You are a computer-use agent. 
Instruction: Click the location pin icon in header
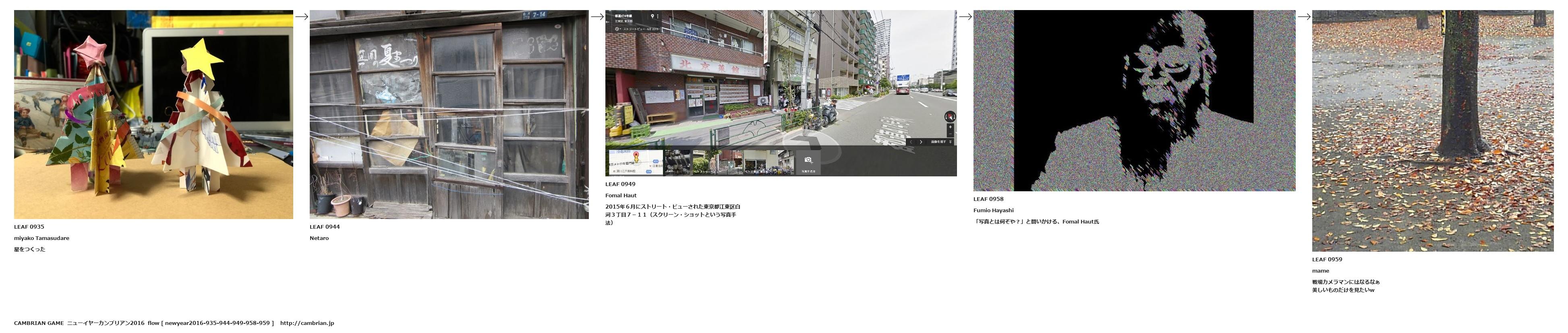click(x=652, y=17)
